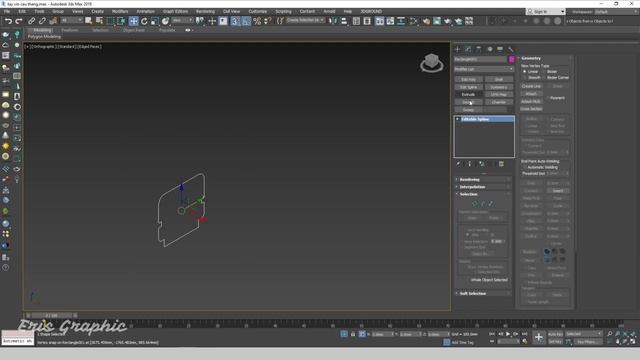Select the Linear vertex type radio
The height and width of the screenshot is (360, 640).
525,71
